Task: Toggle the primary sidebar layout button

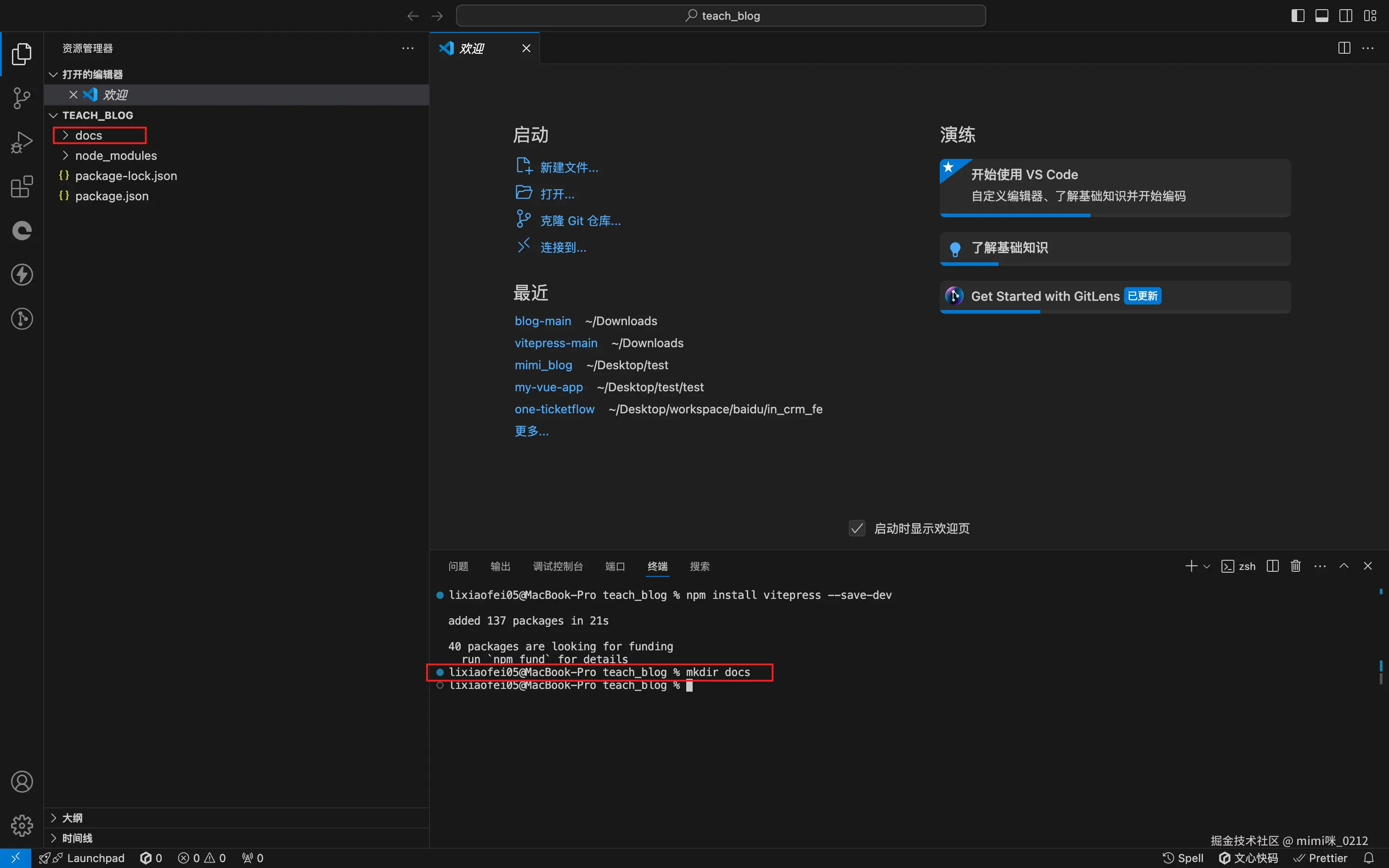Action: (1298, 16)
